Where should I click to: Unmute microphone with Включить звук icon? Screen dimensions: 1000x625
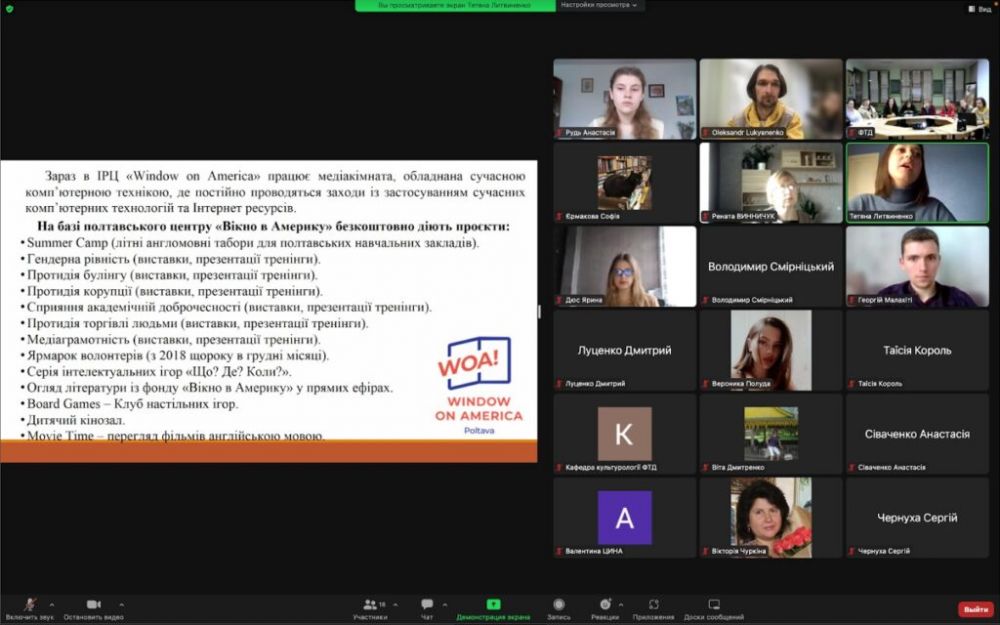tap(29, 604)
